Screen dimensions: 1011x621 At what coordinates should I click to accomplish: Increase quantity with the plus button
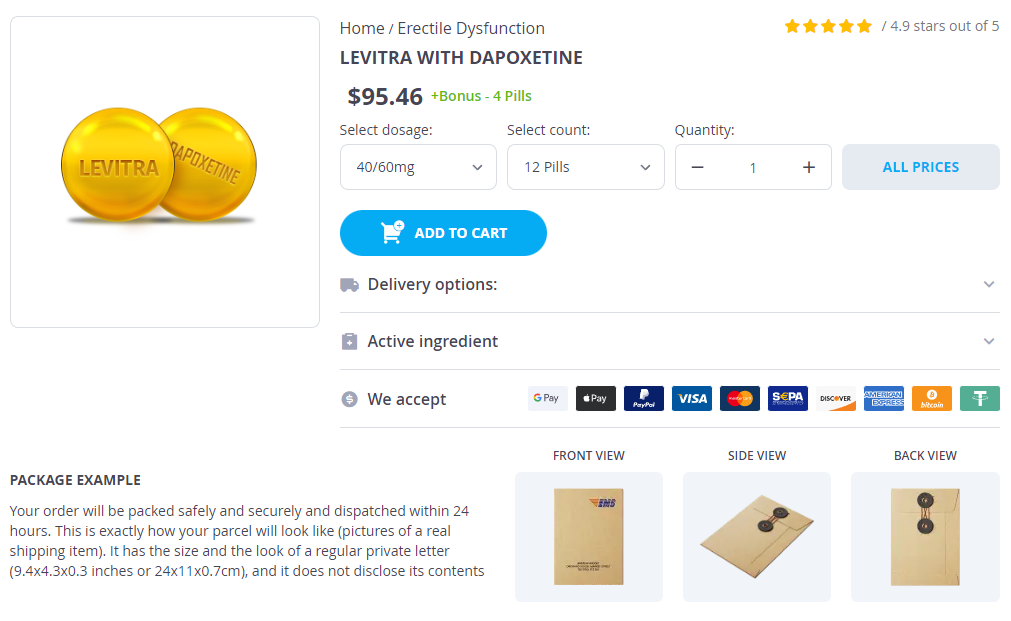pyautogui.click(x=809, y=167)
